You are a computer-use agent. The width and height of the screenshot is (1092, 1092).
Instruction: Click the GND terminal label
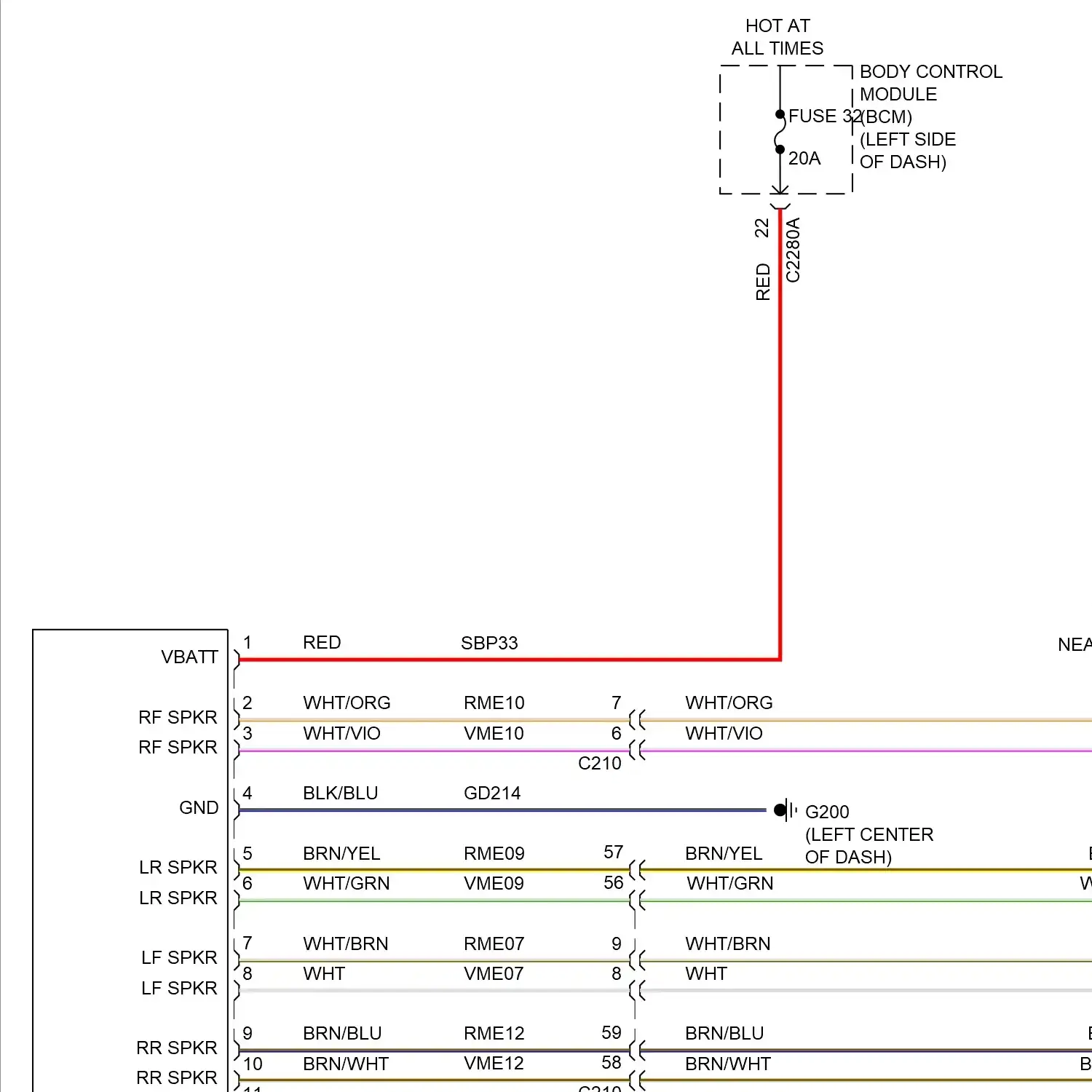point(199,808)
